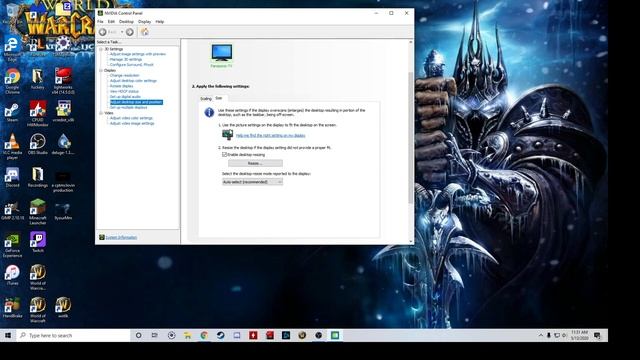Image resolution: width=640 pixels, height=360 pixels.
Task: Click the info icon in the Size tab
Action: [209, 113]
